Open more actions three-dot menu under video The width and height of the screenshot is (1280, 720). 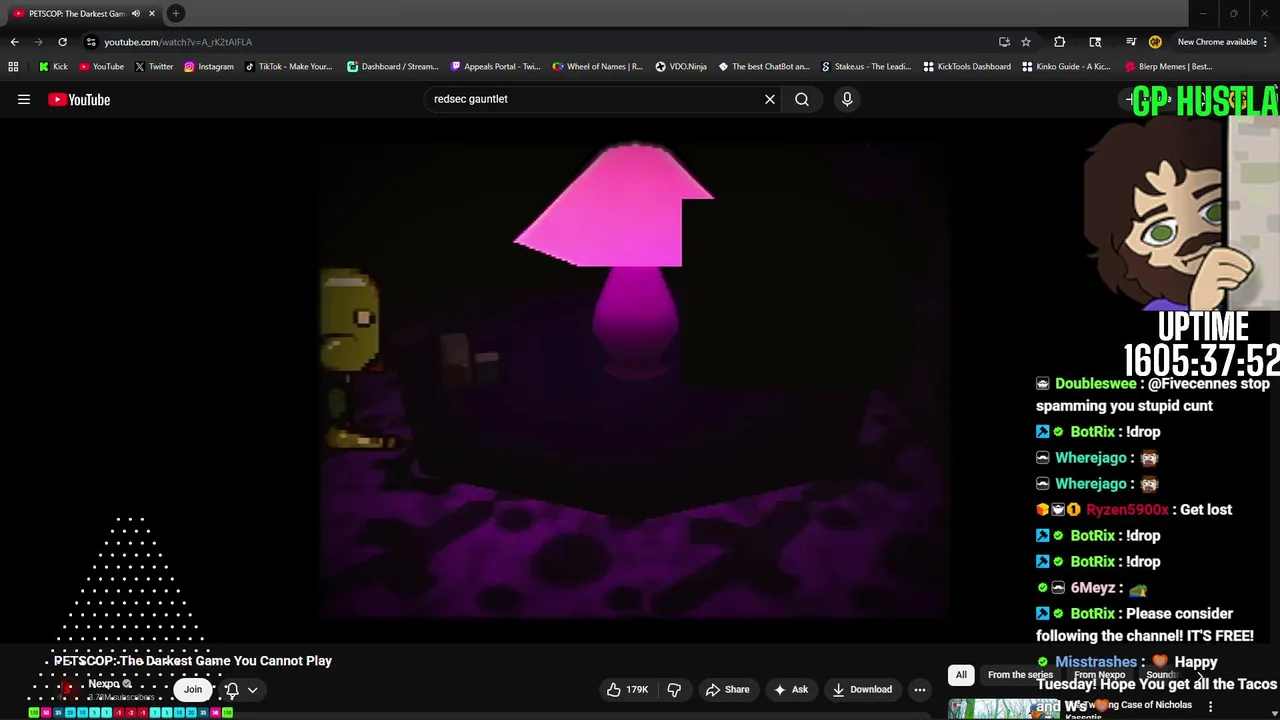(920, 689)
